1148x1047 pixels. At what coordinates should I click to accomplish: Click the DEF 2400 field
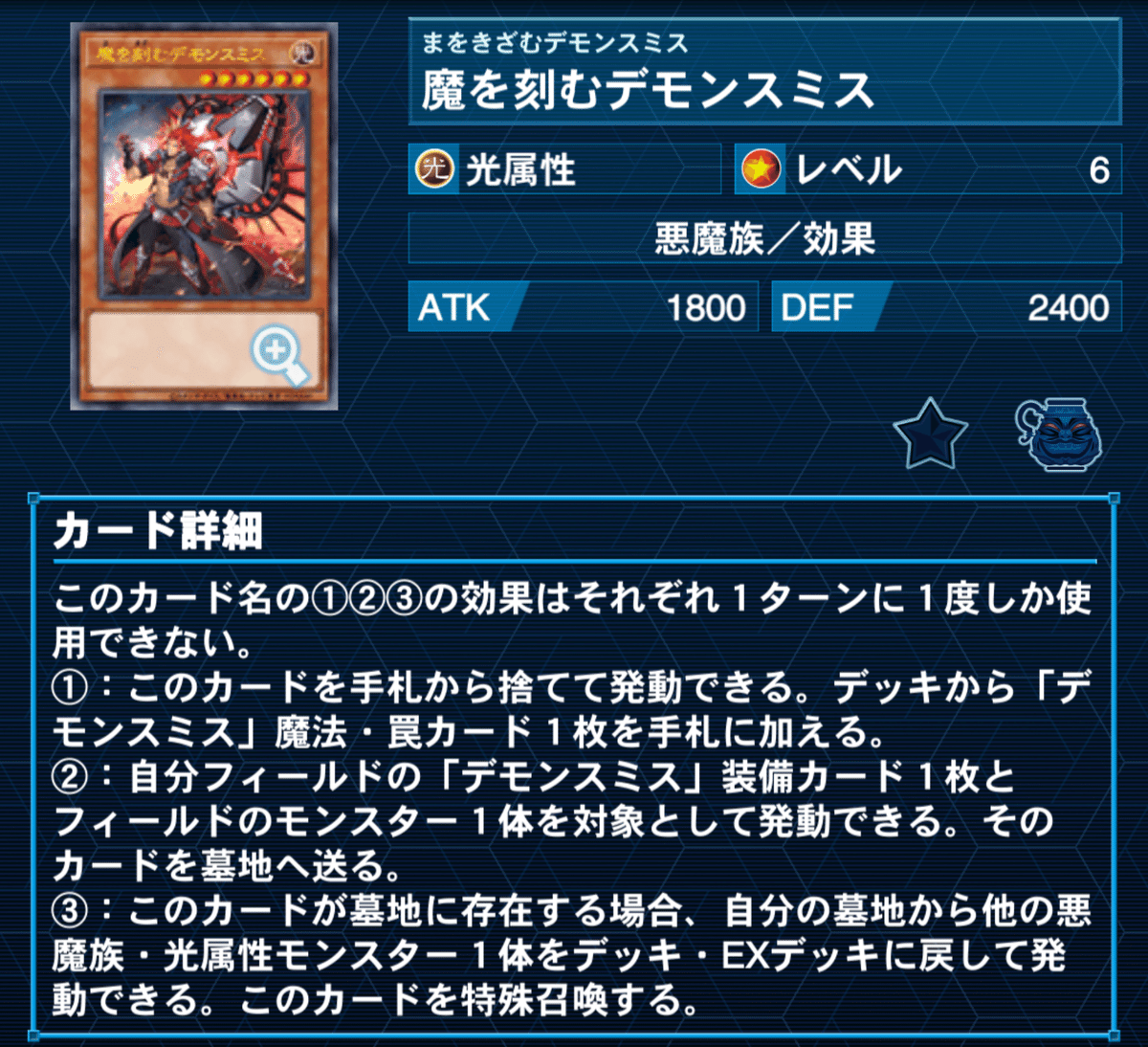946,307
